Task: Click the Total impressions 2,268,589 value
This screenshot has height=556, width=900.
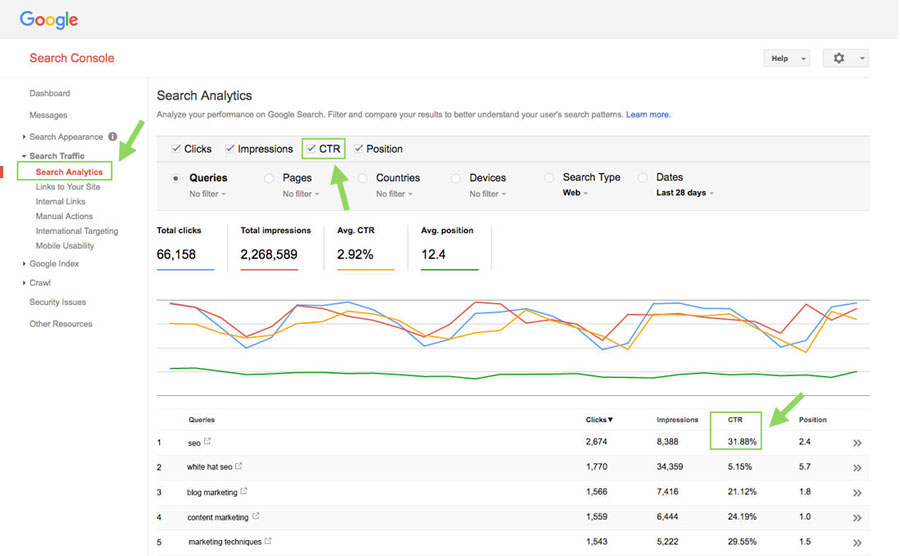Action: point(269,254)
